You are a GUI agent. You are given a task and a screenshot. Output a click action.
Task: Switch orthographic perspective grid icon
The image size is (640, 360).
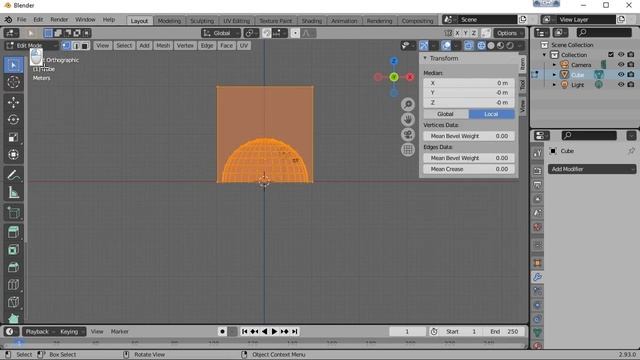click(x=408, y=150)
